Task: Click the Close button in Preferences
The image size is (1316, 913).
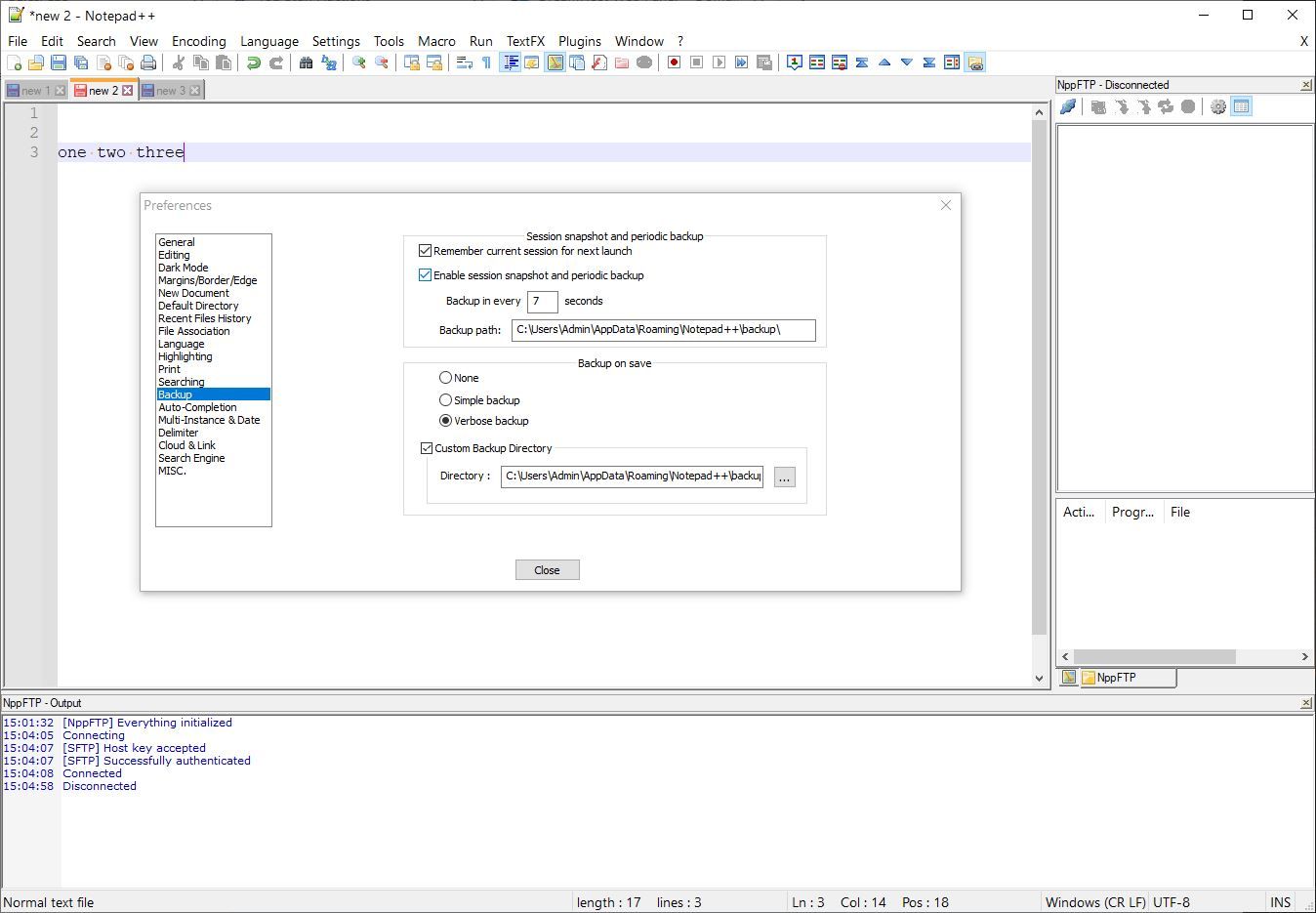Action: pyautogui.click(x=547, y=570)
